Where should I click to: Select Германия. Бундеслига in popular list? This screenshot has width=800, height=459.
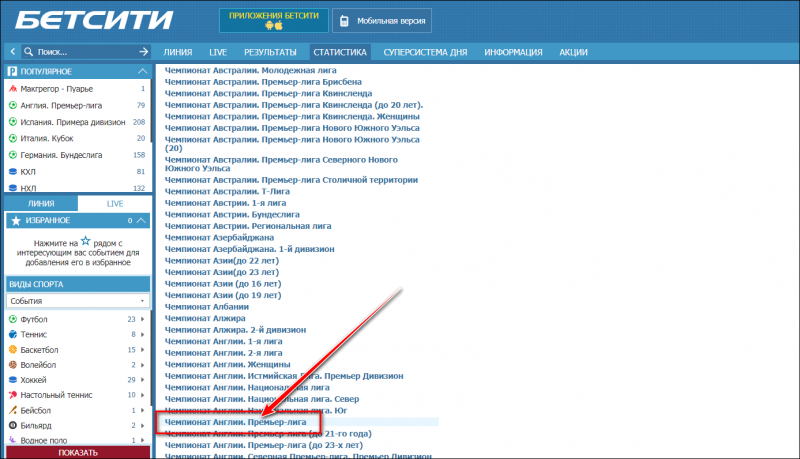(61, 155)
